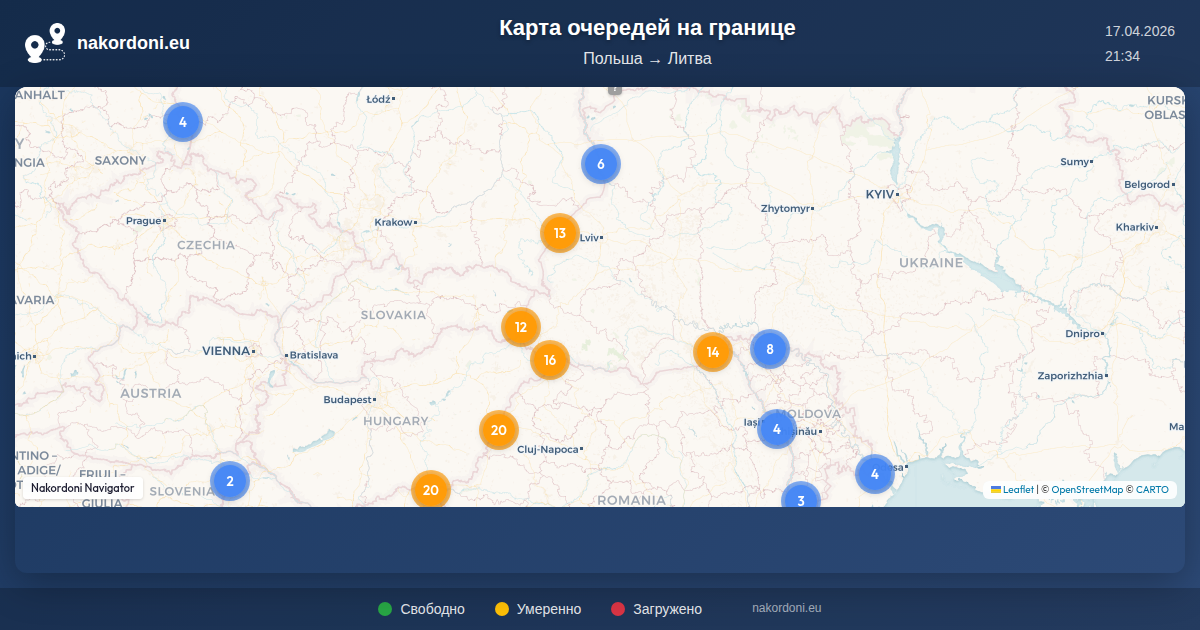Open the orange cluster marker labeled 14

[x=713, y=352]
